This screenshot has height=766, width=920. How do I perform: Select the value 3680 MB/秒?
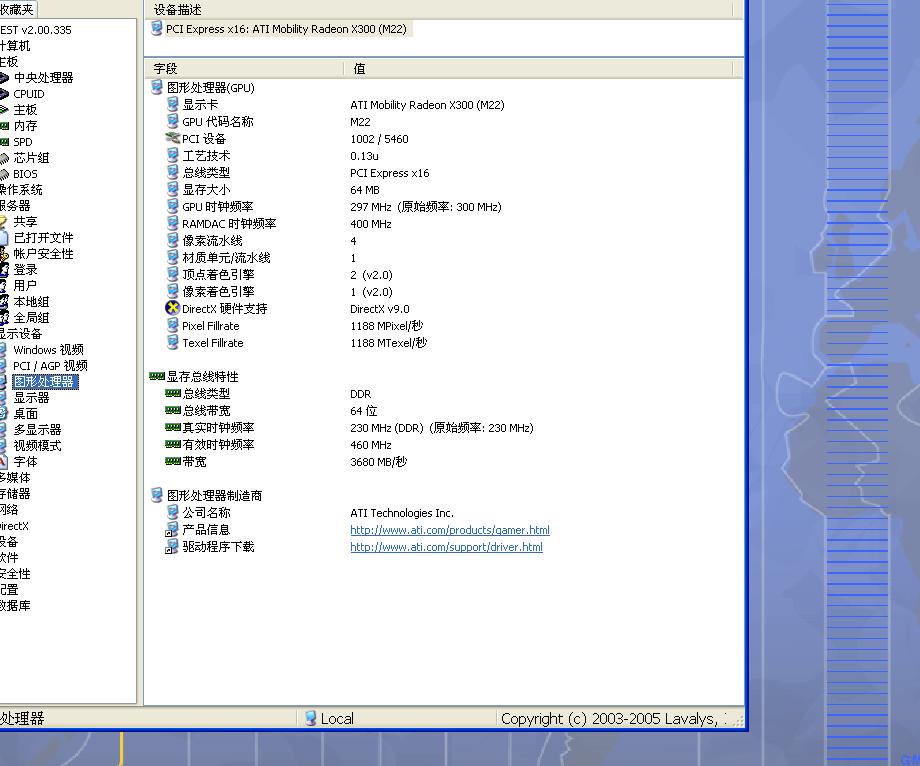pyautogui.click(x=378, y=462)
